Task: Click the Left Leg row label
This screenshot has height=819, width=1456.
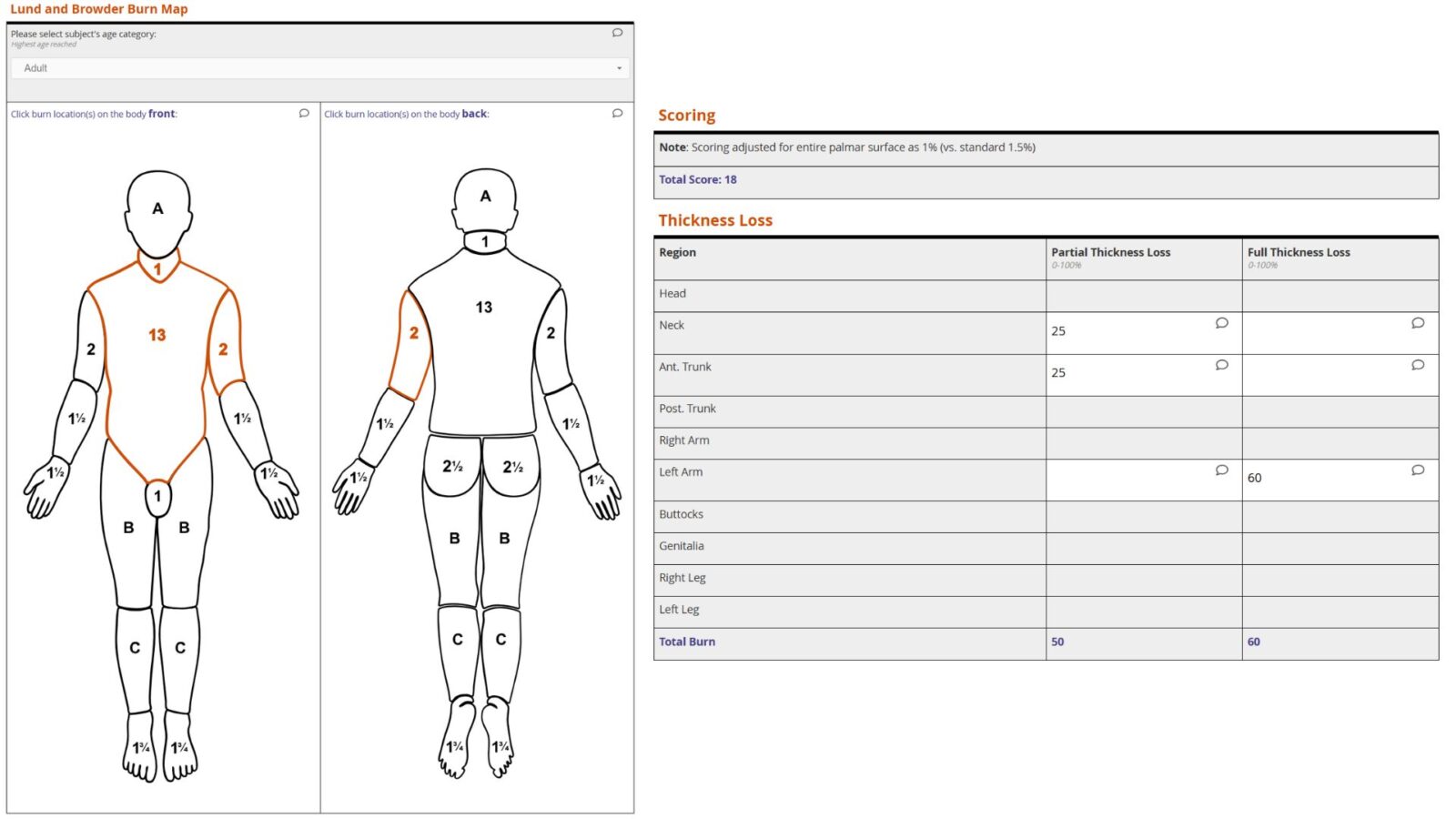Action: (679, 611)
